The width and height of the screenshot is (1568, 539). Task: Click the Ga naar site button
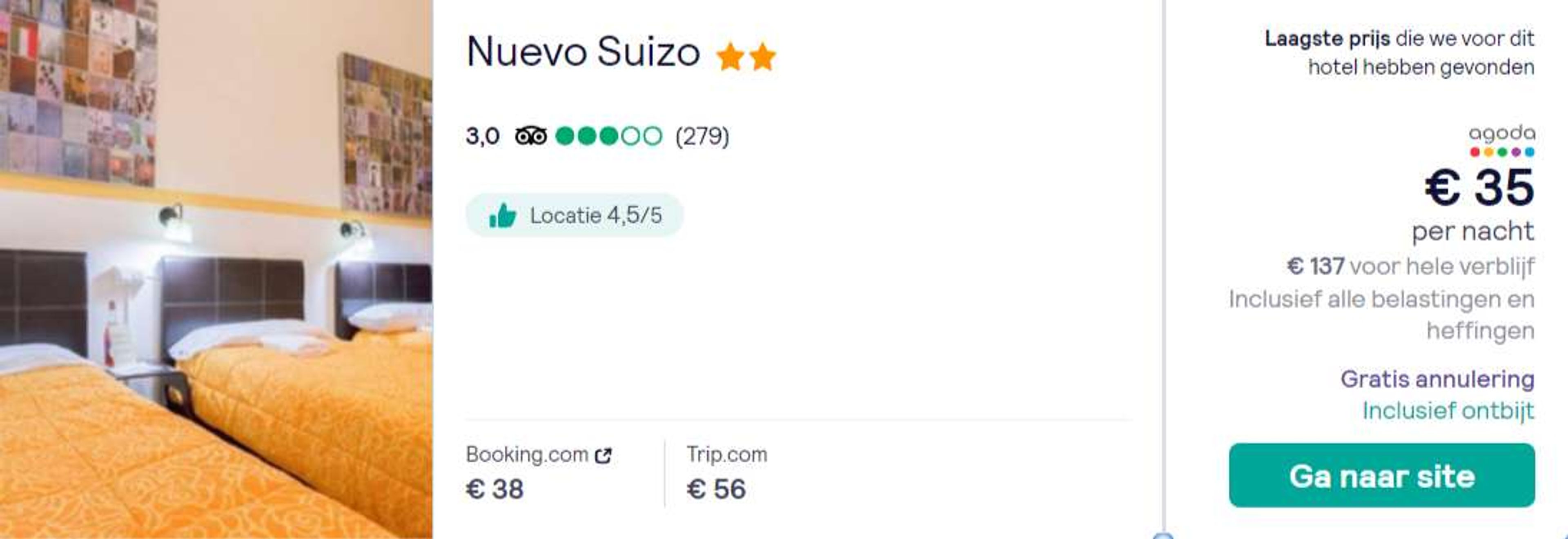(1382, 475)
